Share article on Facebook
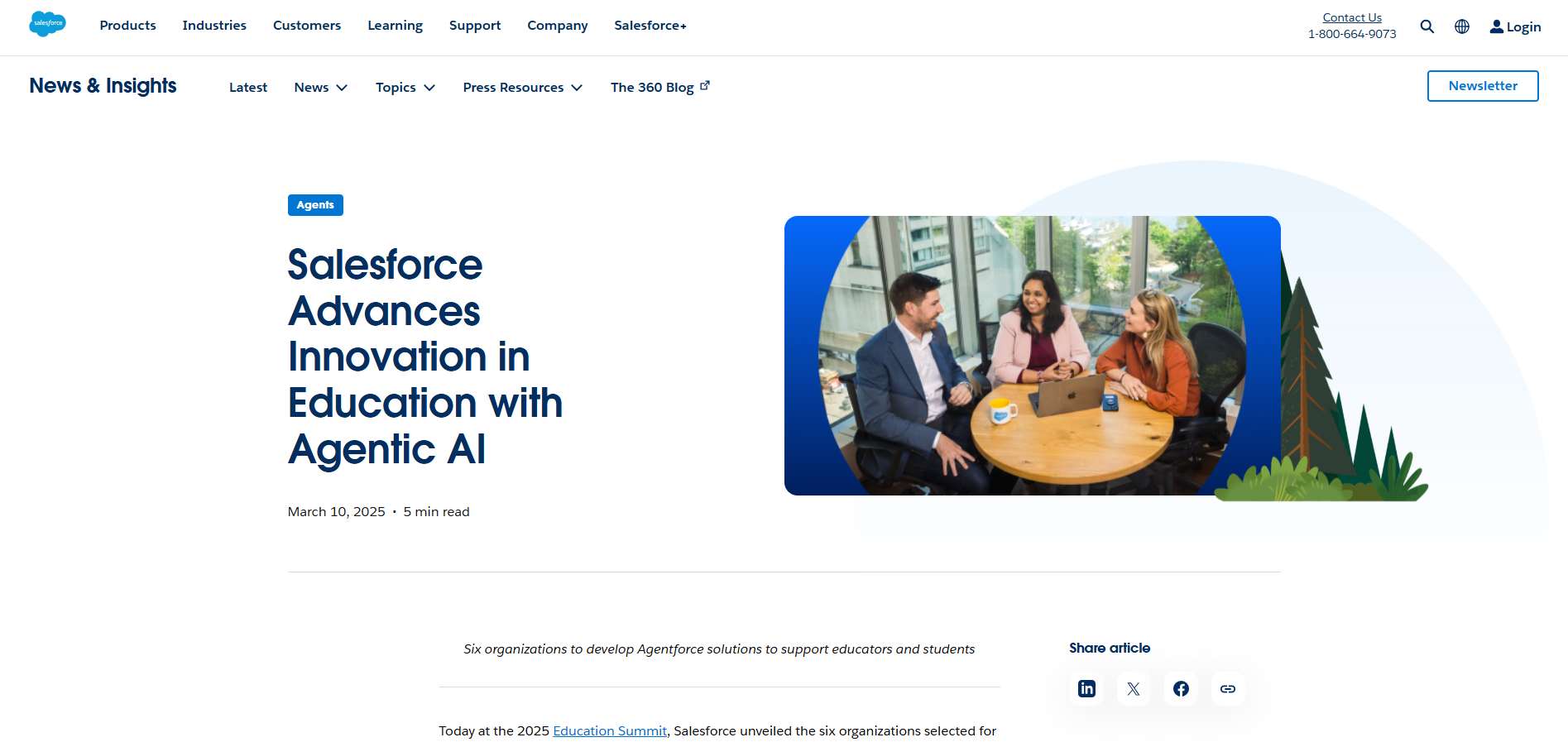 (x=1181, y=688)
